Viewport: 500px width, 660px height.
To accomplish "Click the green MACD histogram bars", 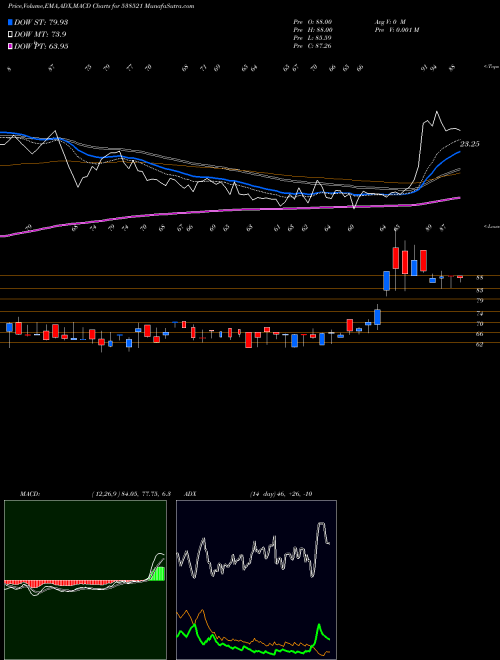I will [158, 574].
